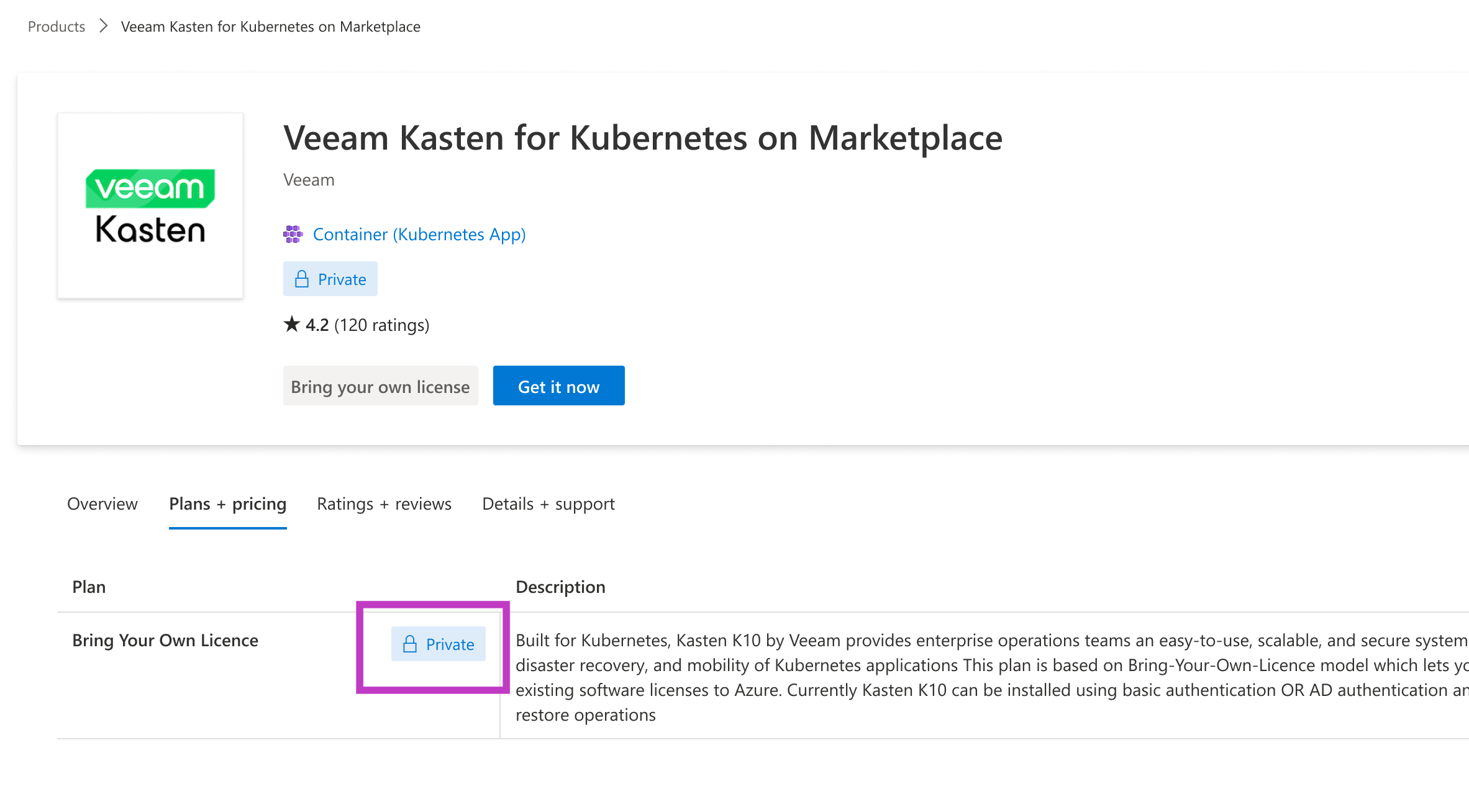Click the Veeam publisher name
1469x812 pixels.
point(309,180)
